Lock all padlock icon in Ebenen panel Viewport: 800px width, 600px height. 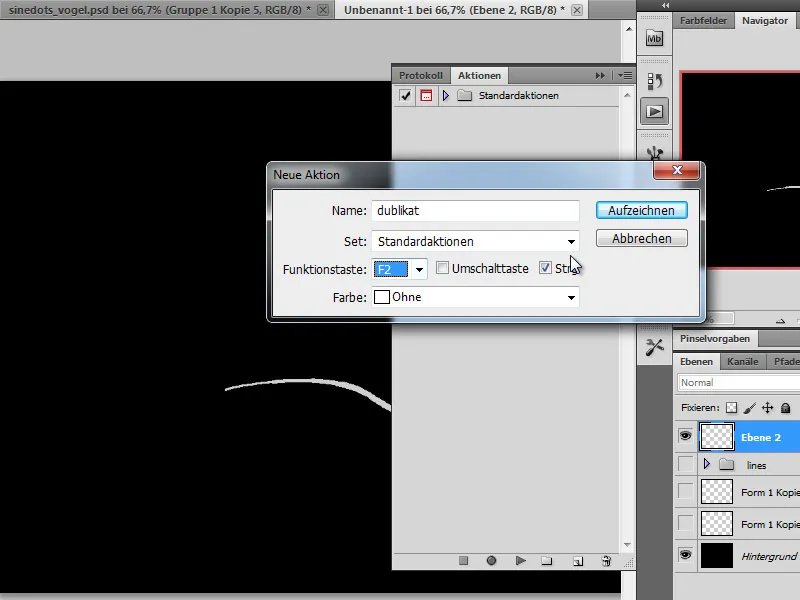pos(786,408)
